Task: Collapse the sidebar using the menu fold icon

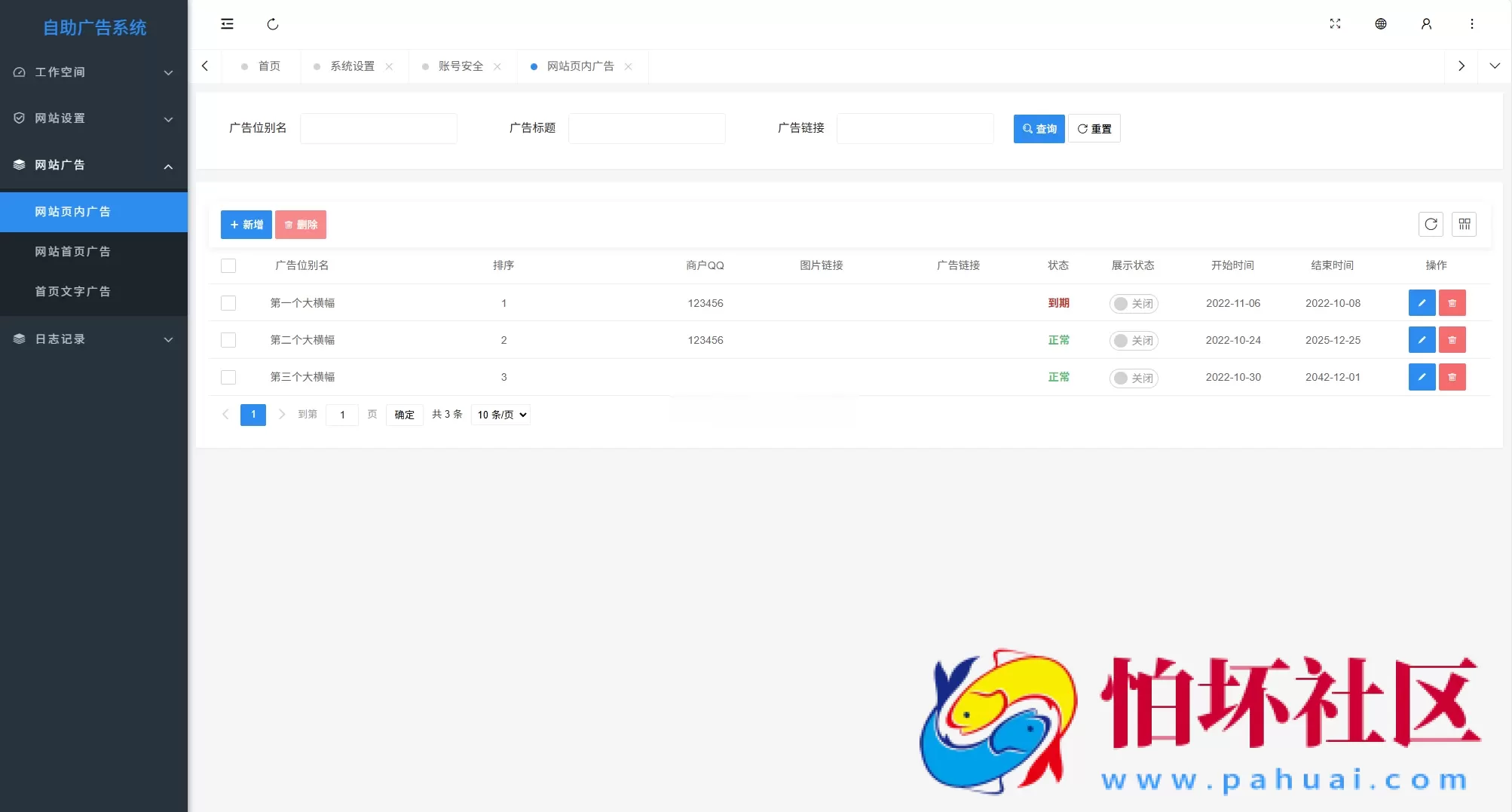Action: tap(227, 23)
